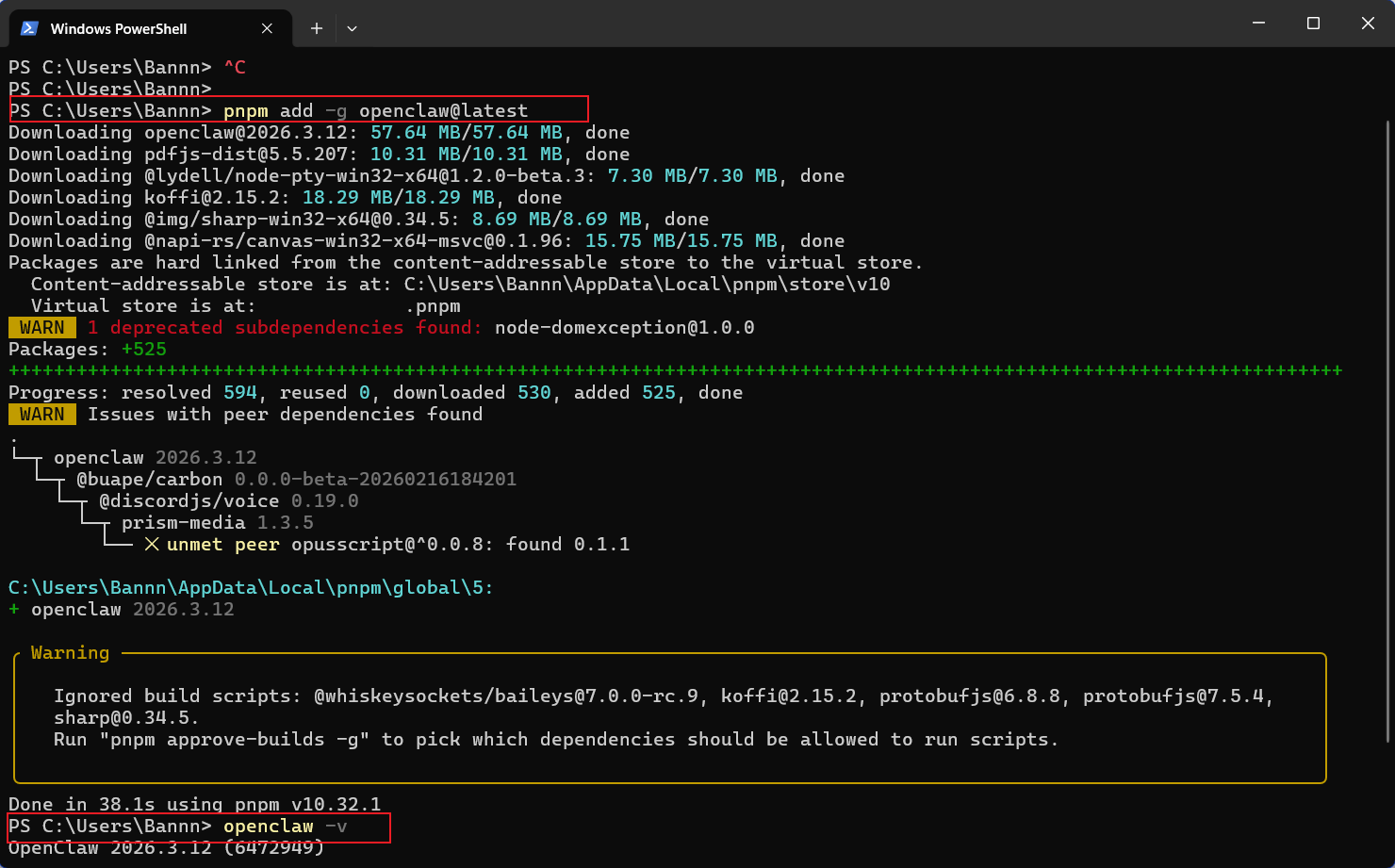
Task: Click the '@napi-rs/canvas-win32-x64-msvc@0.1.96' download line
Action: [x=426, y=240]
